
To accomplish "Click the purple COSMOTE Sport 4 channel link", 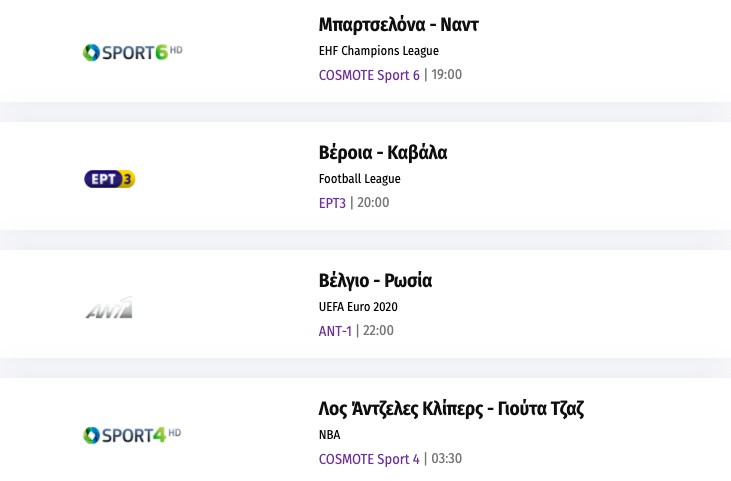I will pos(369,459).
